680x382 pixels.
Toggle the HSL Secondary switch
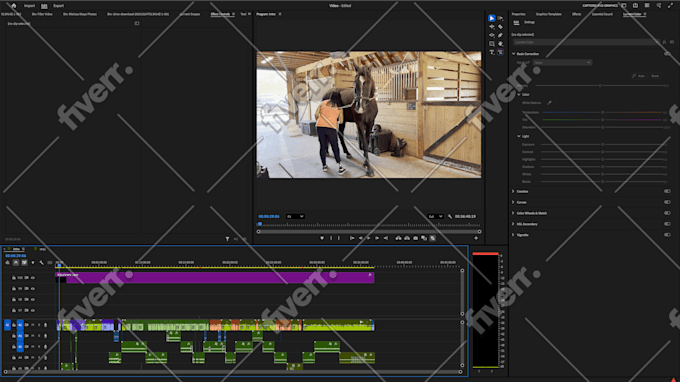tap(667, 224)
